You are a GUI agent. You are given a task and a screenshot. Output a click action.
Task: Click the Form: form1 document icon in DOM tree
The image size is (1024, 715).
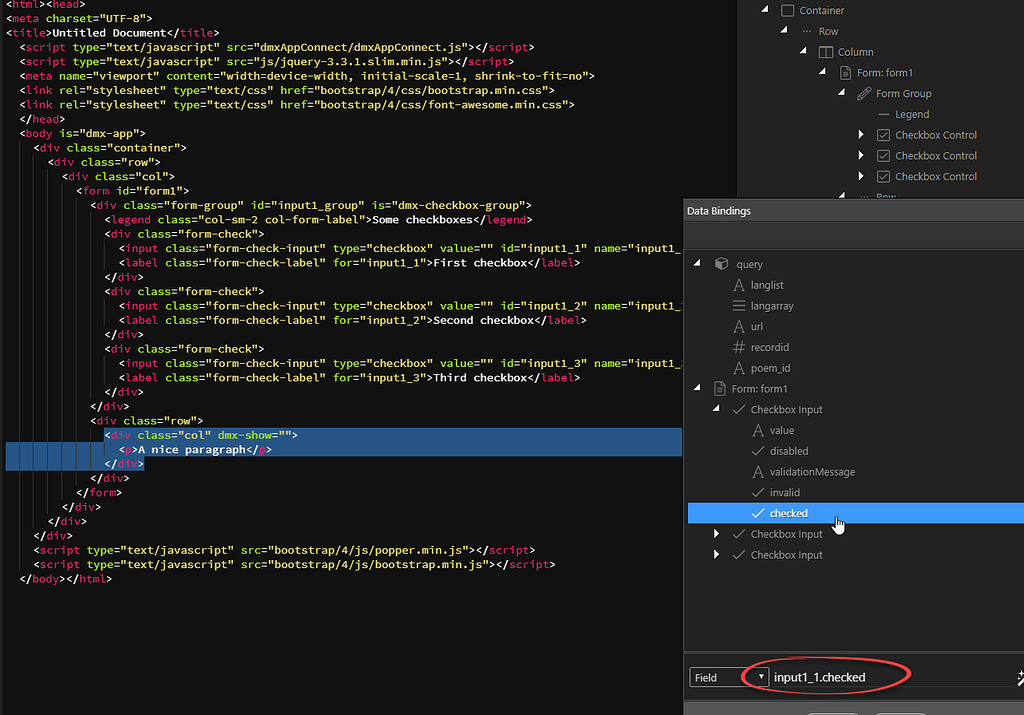pos(845,72)
